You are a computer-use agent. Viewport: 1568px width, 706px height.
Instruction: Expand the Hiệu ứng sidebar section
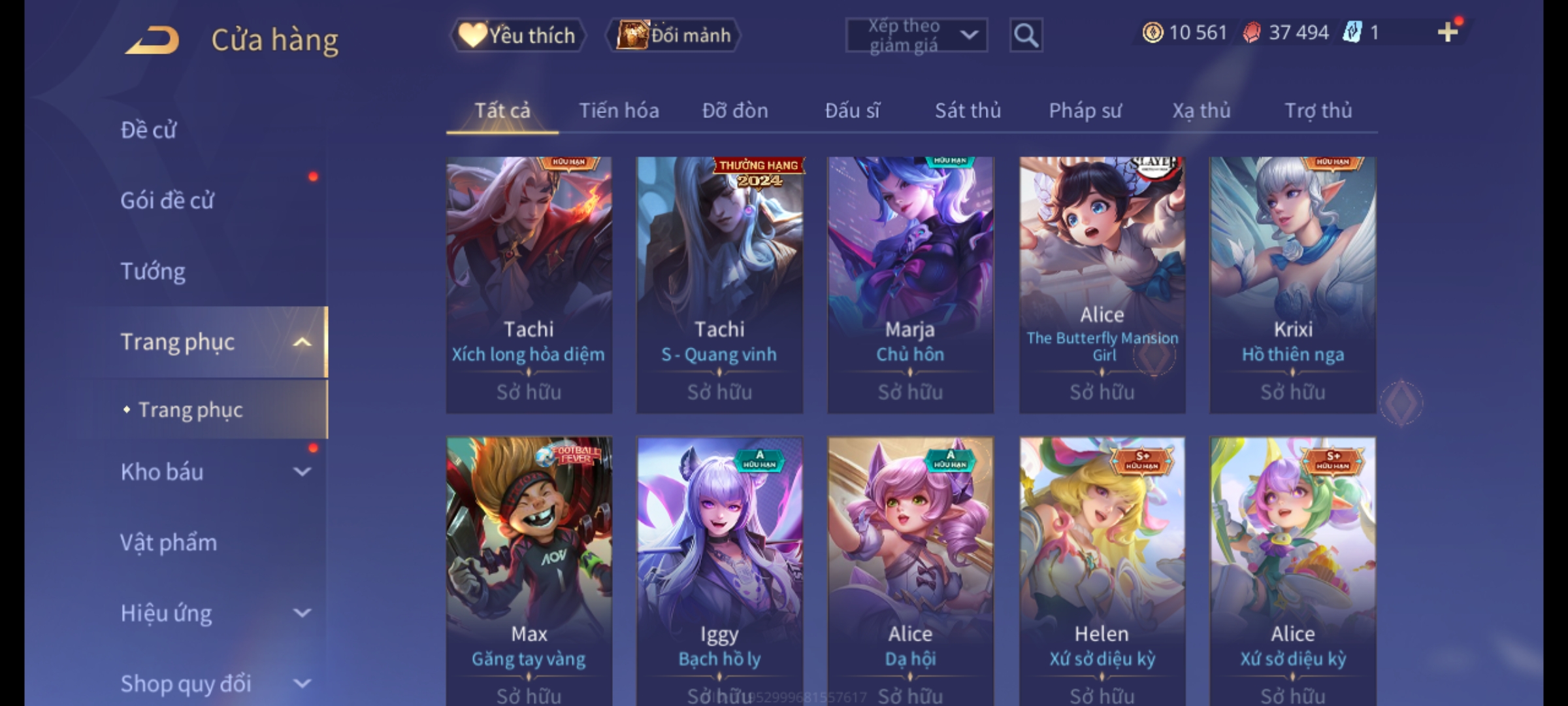302,613
